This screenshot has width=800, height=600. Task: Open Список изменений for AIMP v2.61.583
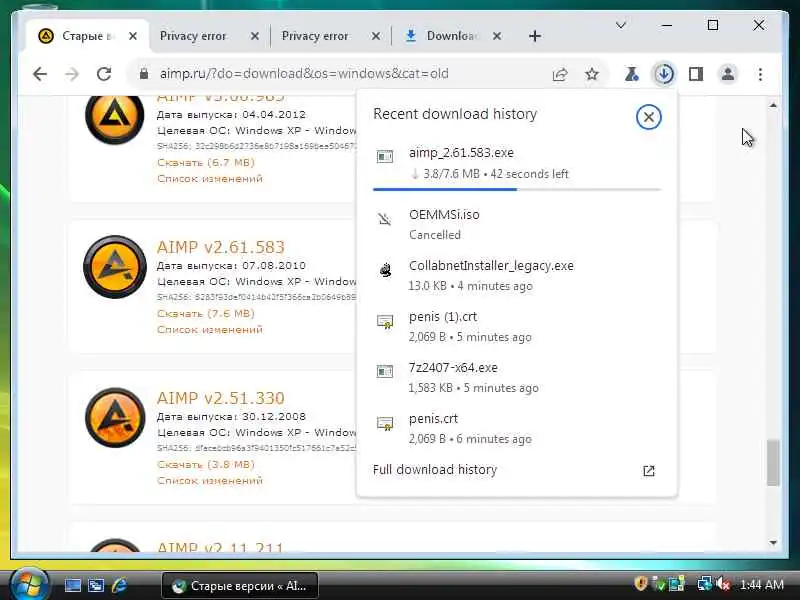coord(210,330)
